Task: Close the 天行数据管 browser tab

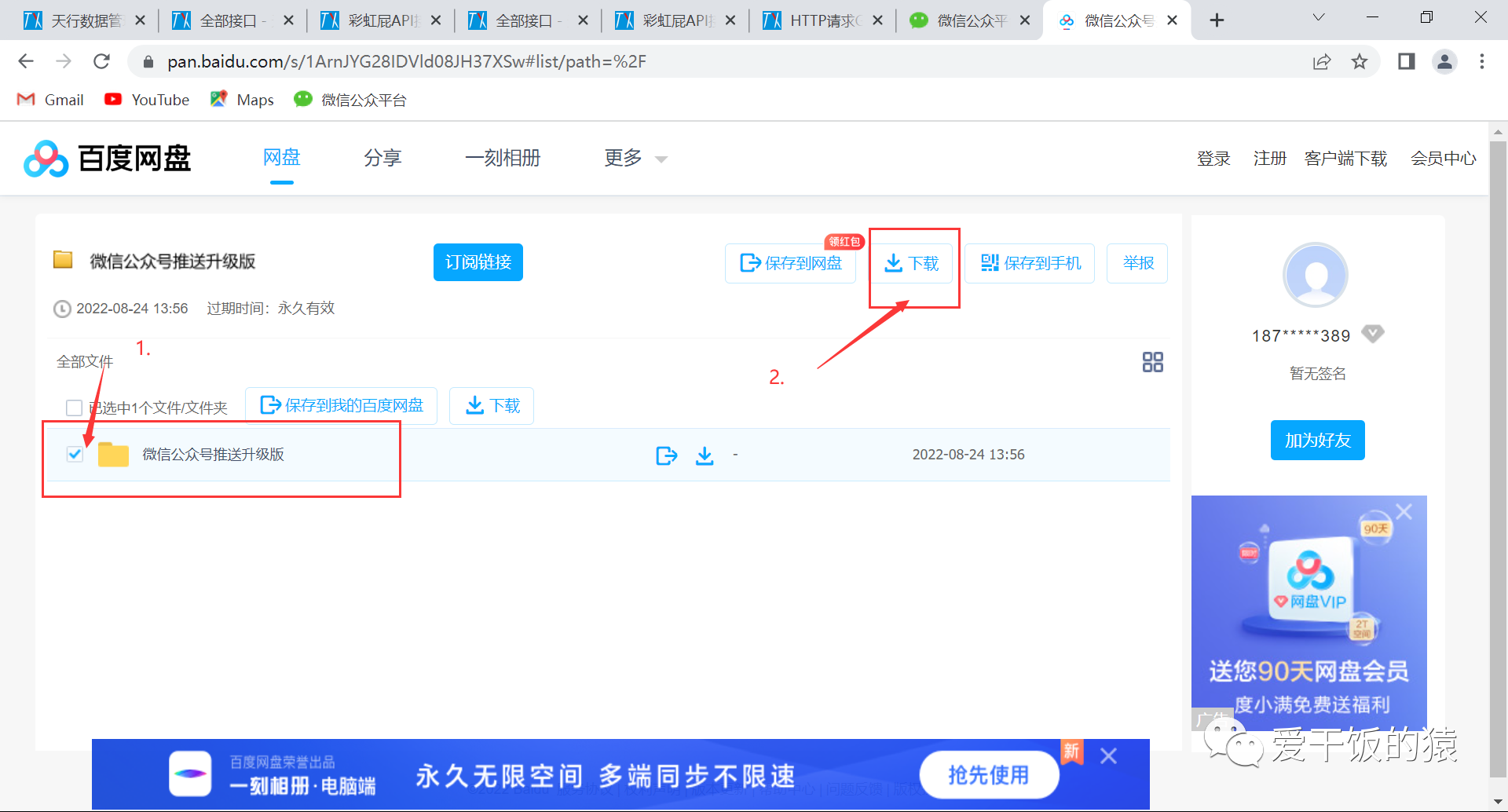Action: [141, 20]
